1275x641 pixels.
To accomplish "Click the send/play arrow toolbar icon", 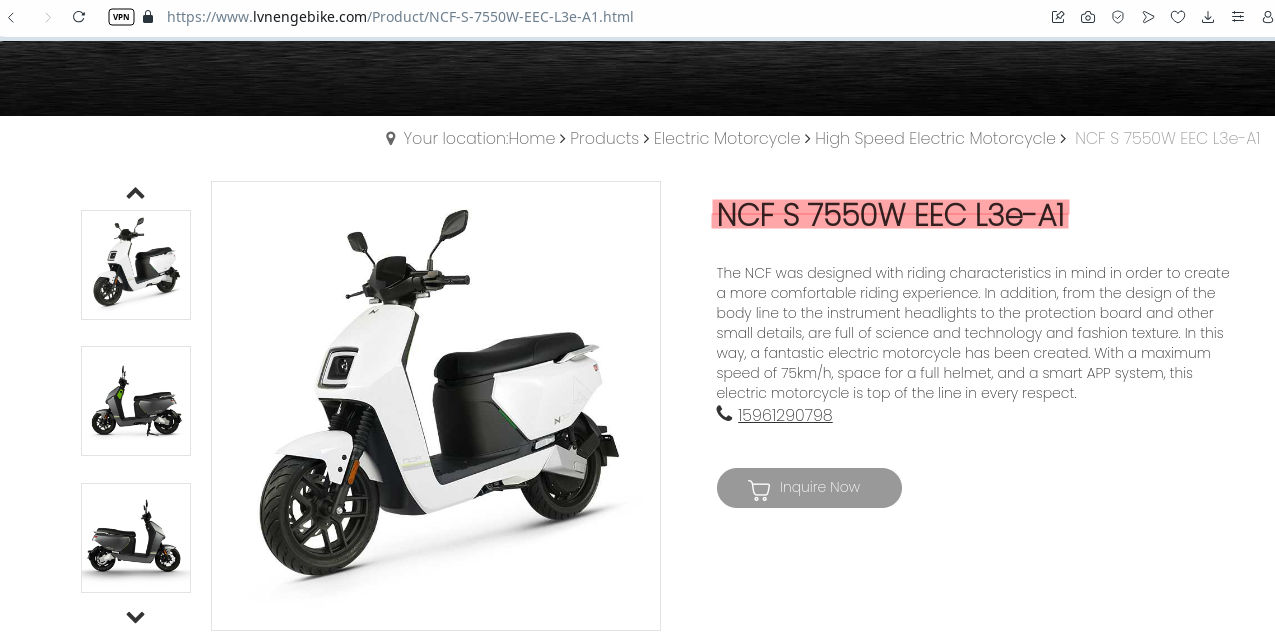I will click(x=1148, y=17).
